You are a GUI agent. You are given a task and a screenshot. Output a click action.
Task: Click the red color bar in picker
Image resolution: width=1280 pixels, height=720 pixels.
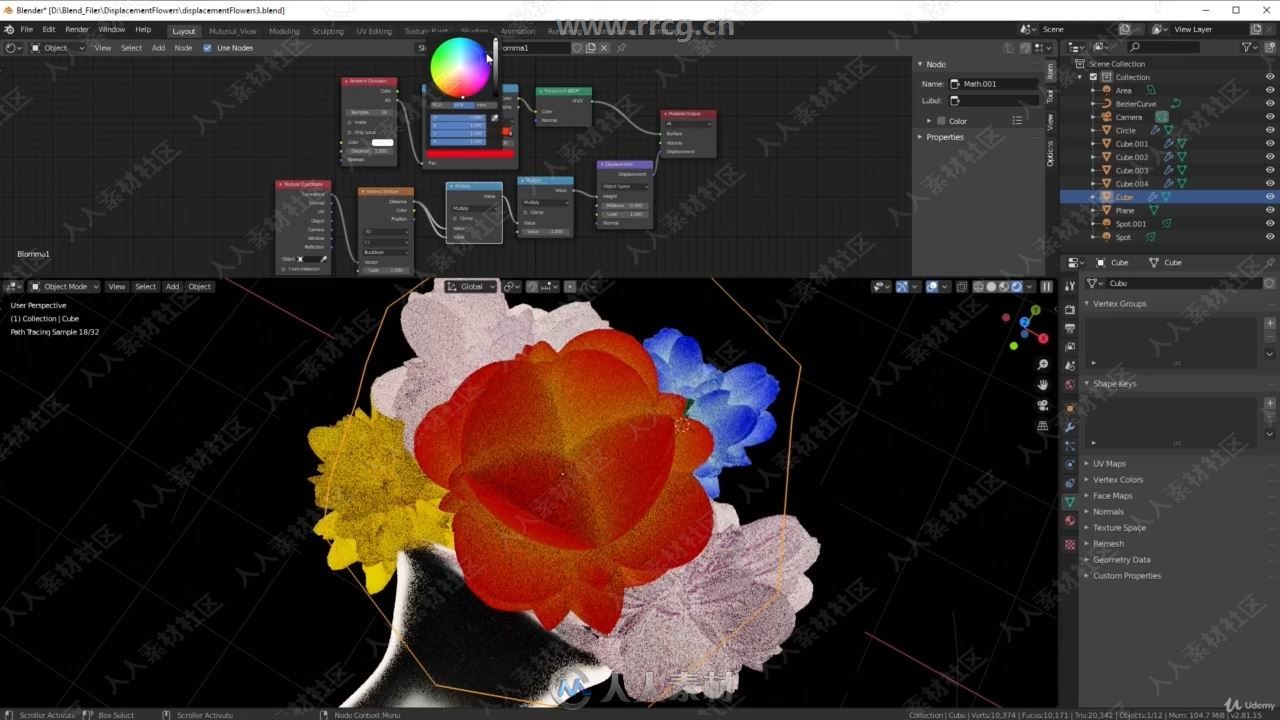471,154
